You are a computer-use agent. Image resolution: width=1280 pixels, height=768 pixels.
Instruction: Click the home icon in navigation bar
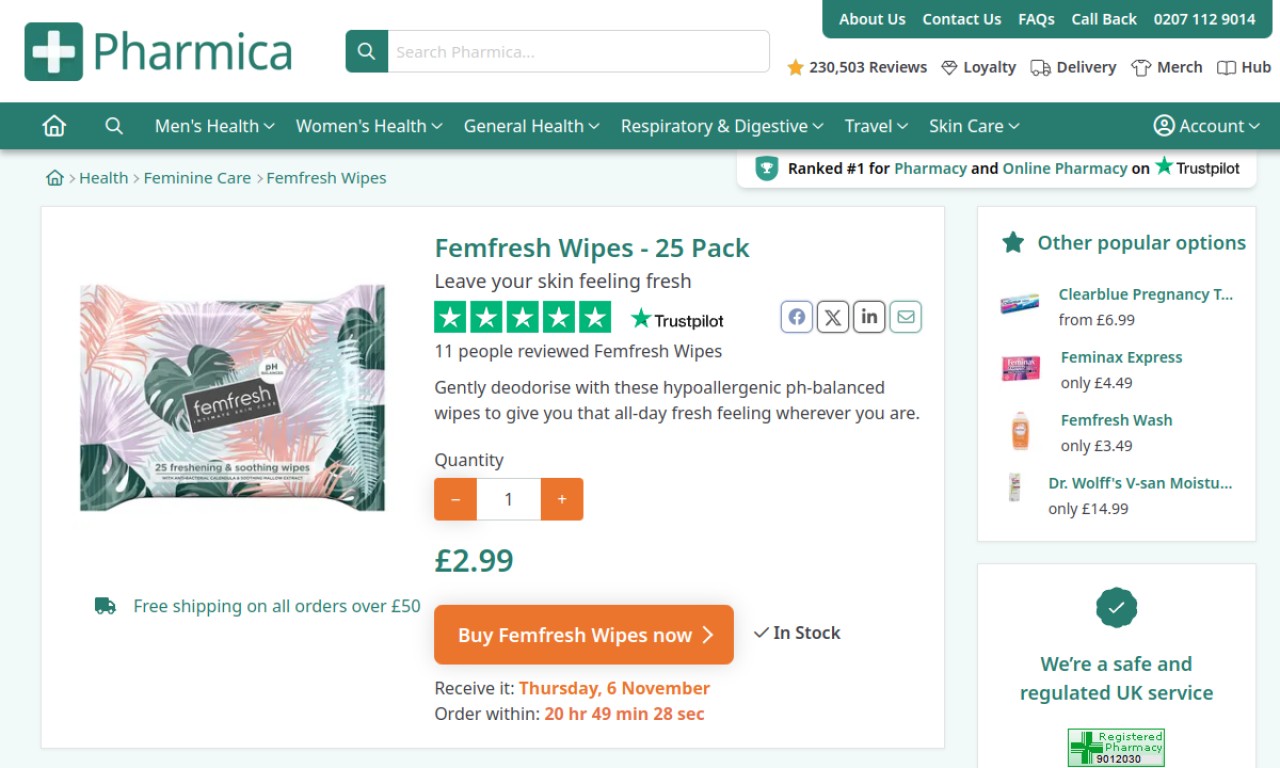pyautogui.click(x=54, y=126)
